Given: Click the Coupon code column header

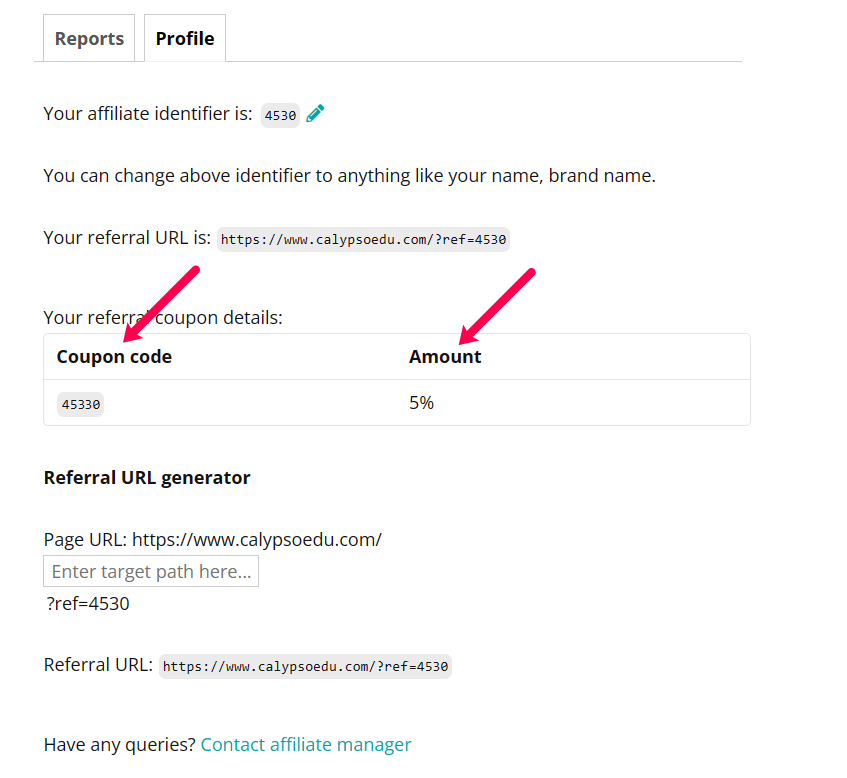Looking at the screenshot, I should tap(114, 357).
